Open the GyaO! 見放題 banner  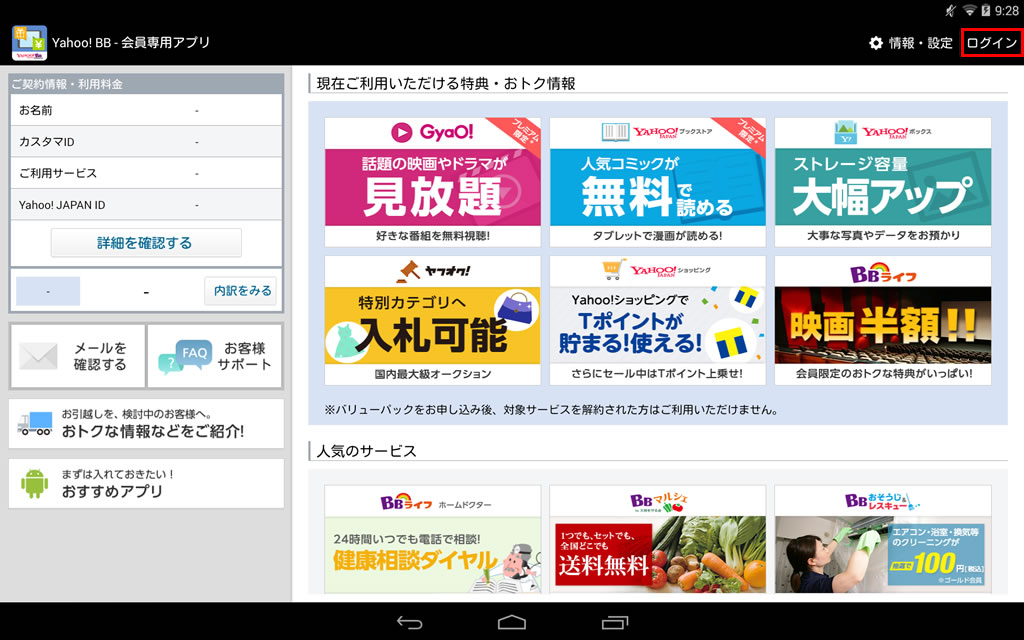[x=432, y=182]
